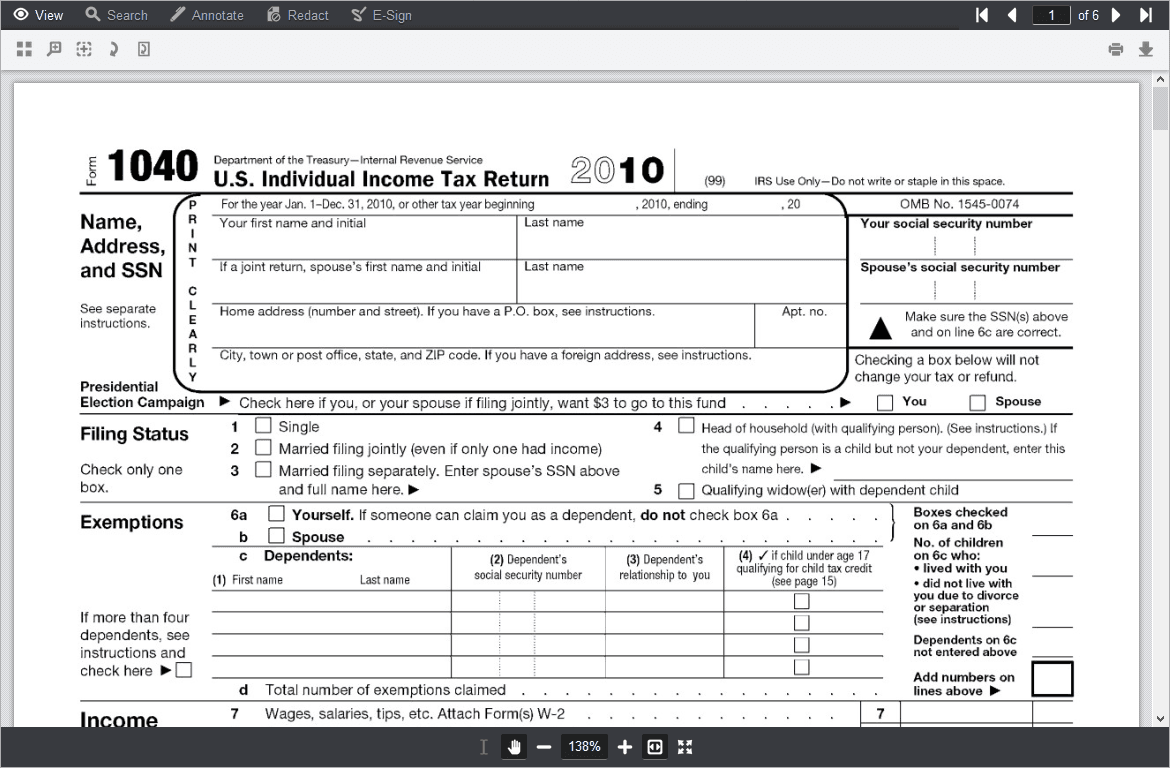
Task: Check the Spouse election campaign box
Action: [x=977, y=403]
